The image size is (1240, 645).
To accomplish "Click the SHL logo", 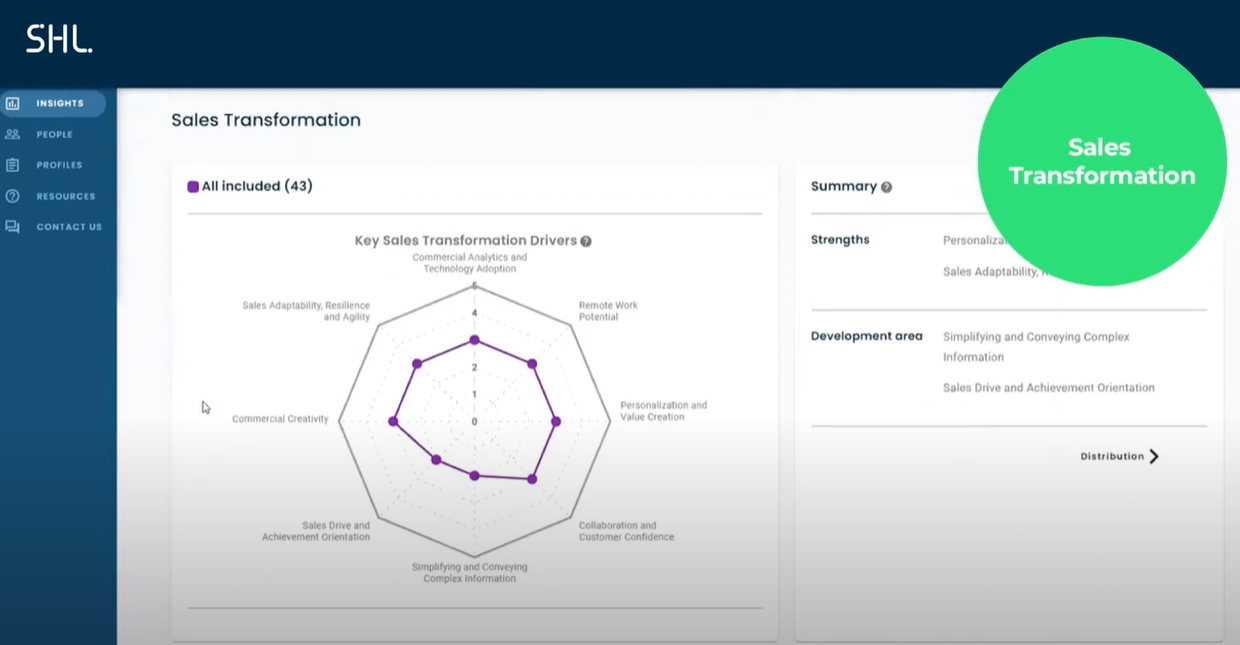I will [57, 39].
